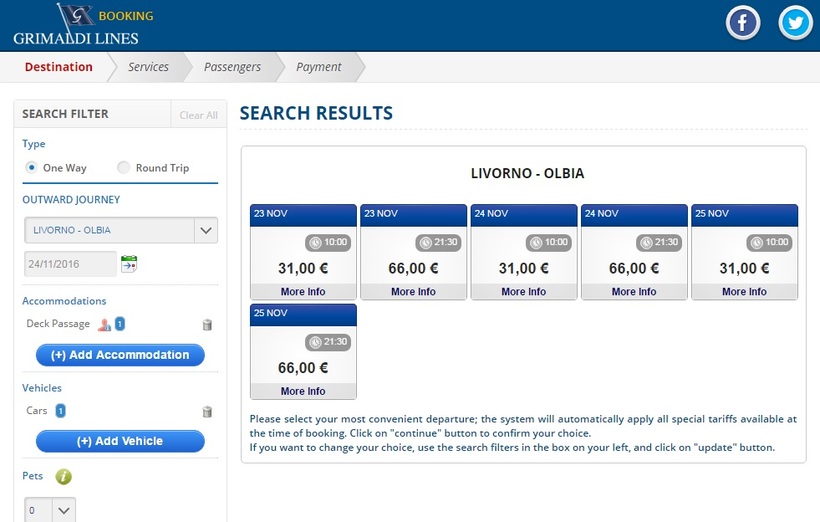This screenshot has height=522, width=820.
Task: Go to the Passengers step
Action: tap(232, 67)
